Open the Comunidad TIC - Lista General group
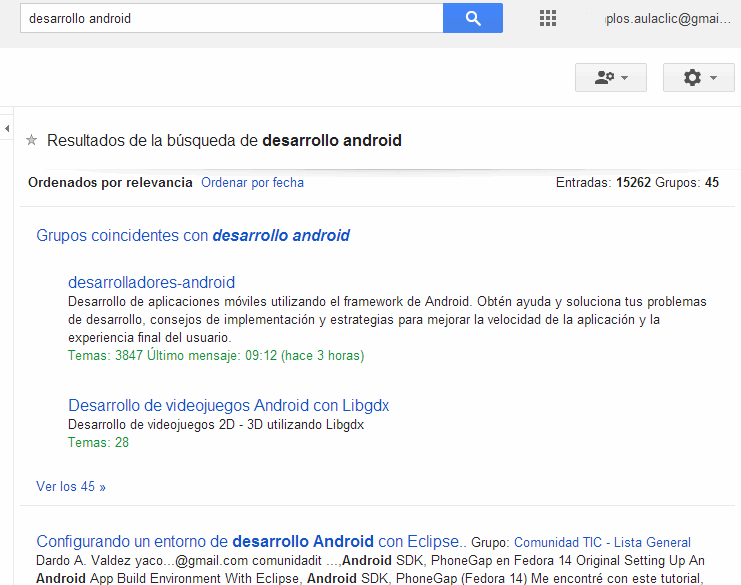The image size is (741, 585). [602, 542]
